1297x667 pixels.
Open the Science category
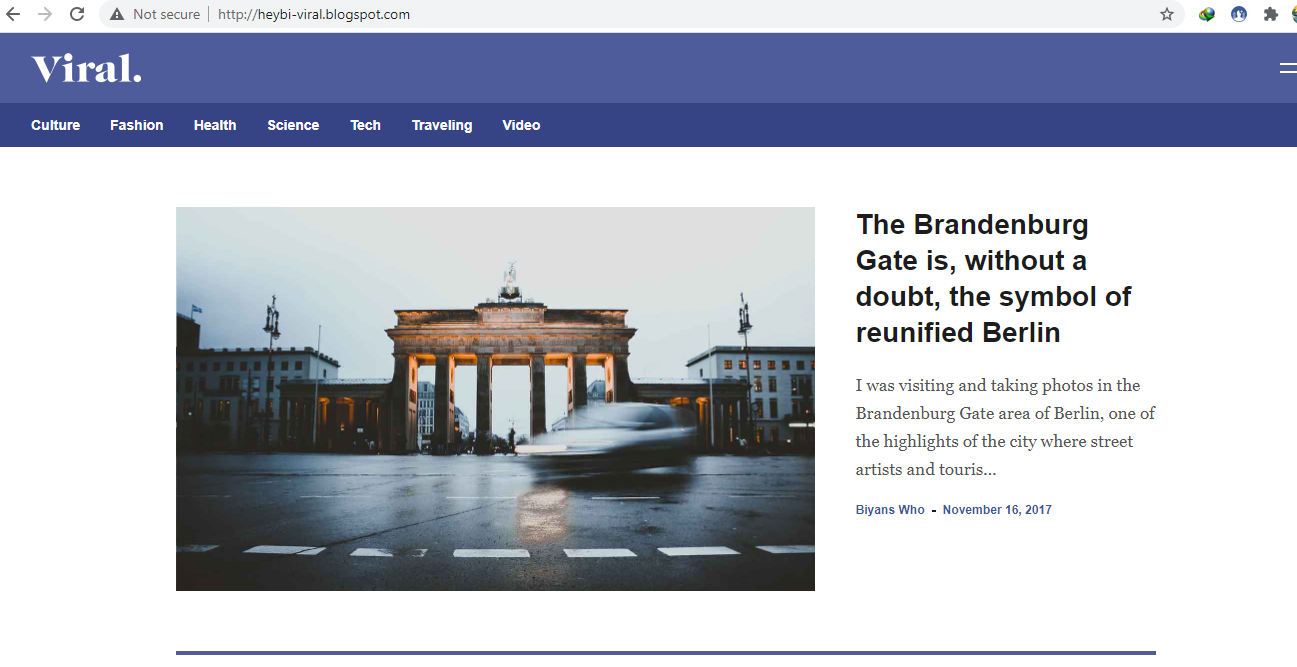click(293, 125)
